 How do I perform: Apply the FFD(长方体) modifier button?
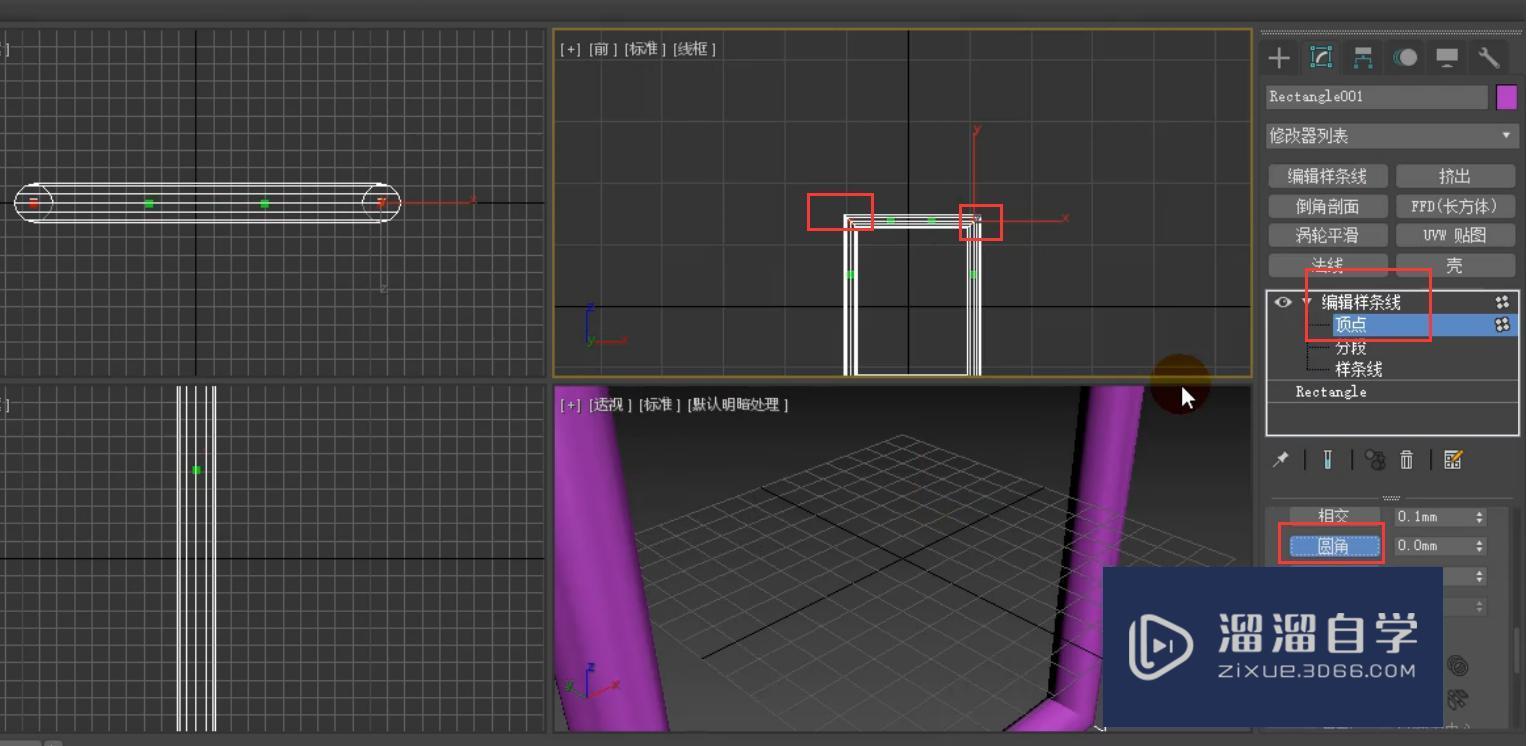tap(1454, 206)
